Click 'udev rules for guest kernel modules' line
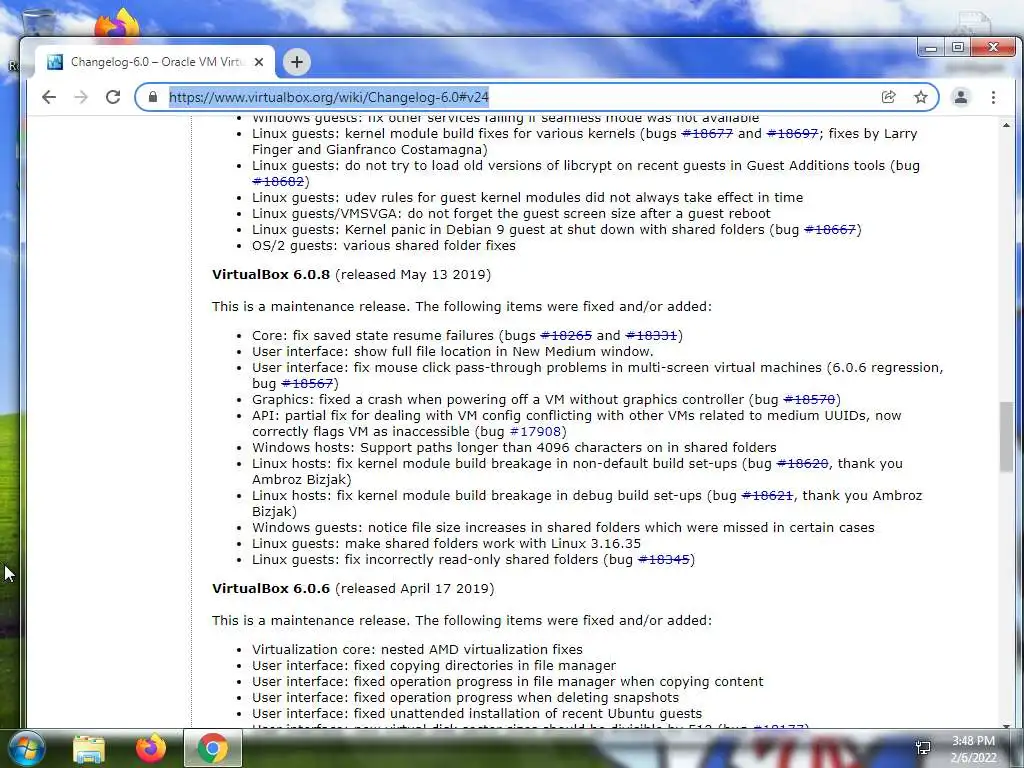 point(528,198)
